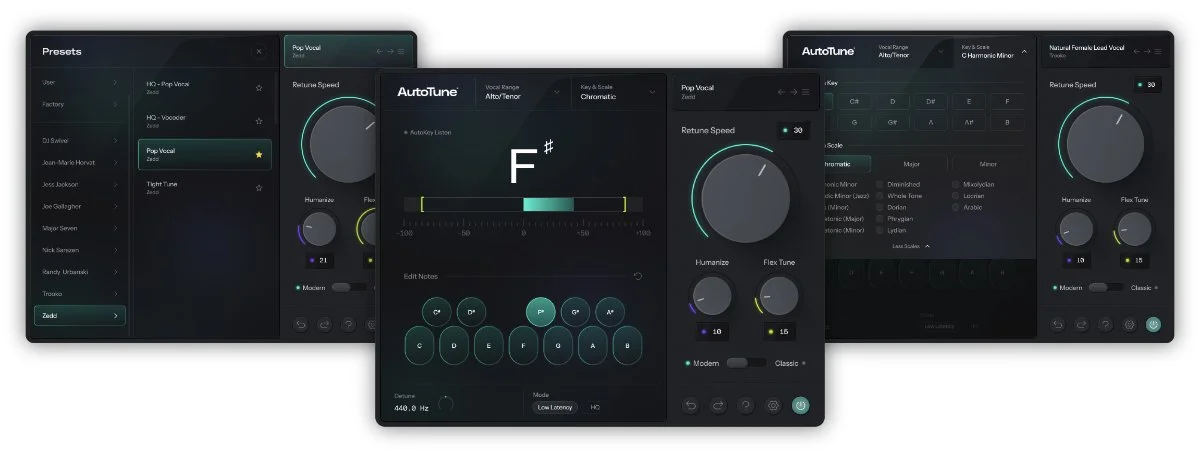Favorite the HQ - Vocoder preset star

pos(259,121)
